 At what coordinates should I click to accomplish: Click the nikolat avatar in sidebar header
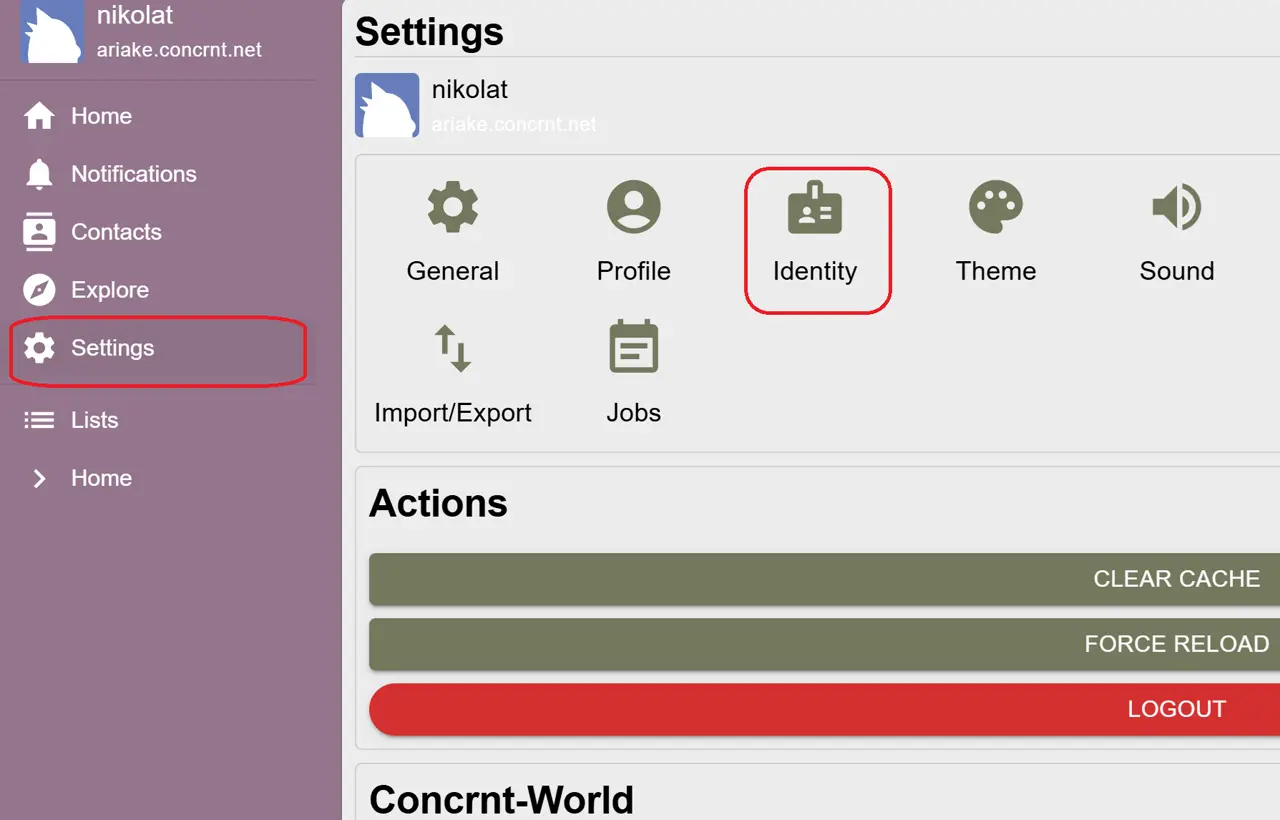52,32
